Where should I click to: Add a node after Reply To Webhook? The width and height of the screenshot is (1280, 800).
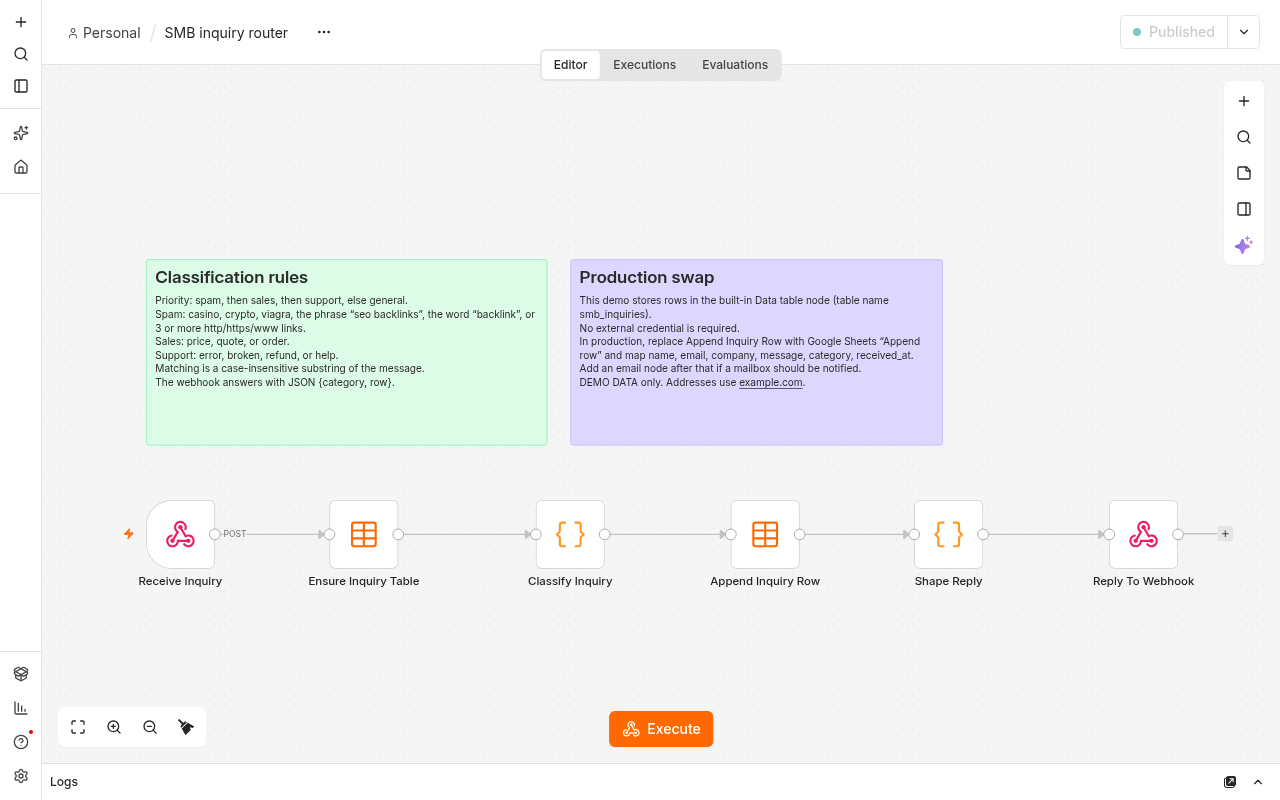pos(1225,534)
